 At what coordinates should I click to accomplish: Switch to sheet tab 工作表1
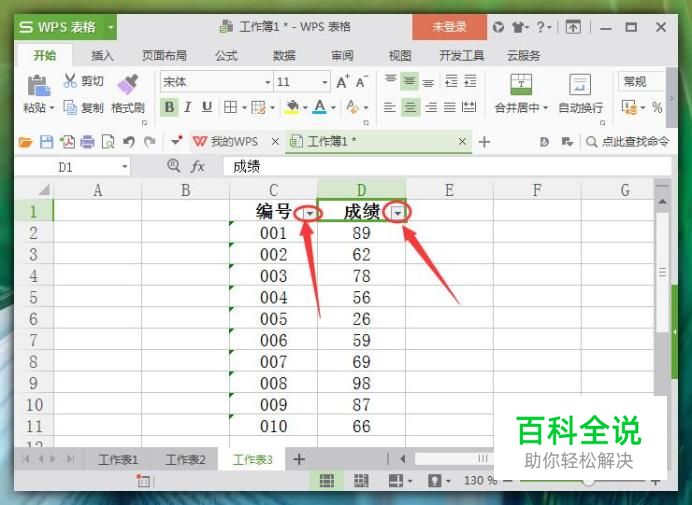click(118, 460)
